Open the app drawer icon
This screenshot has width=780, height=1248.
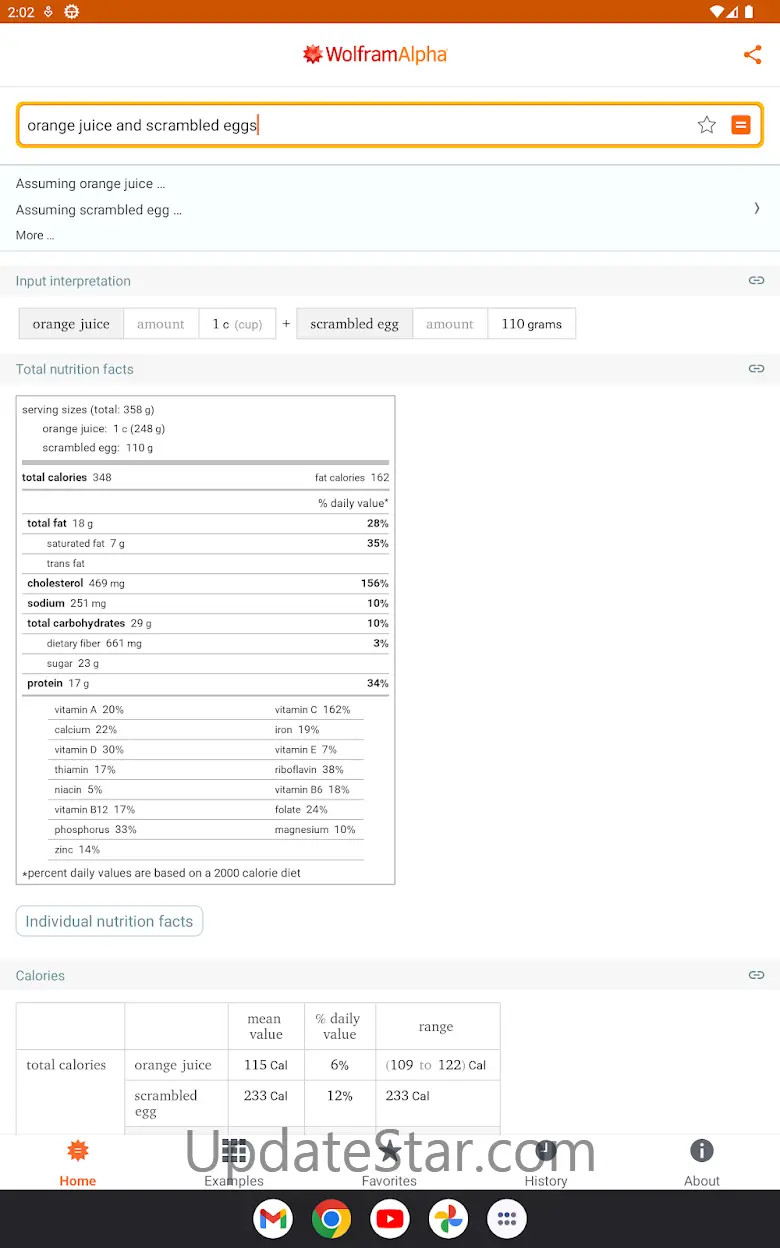507,1218
